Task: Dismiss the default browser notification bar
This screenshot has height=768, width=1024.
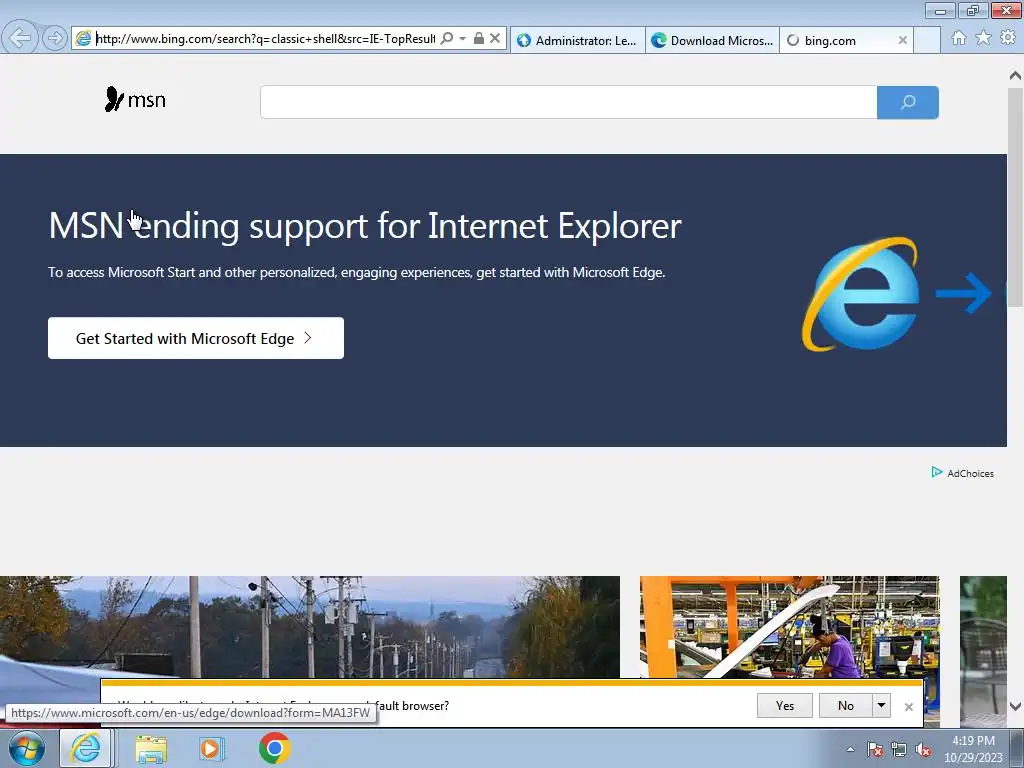Action: pyautogui.click(x=908, y=707)
